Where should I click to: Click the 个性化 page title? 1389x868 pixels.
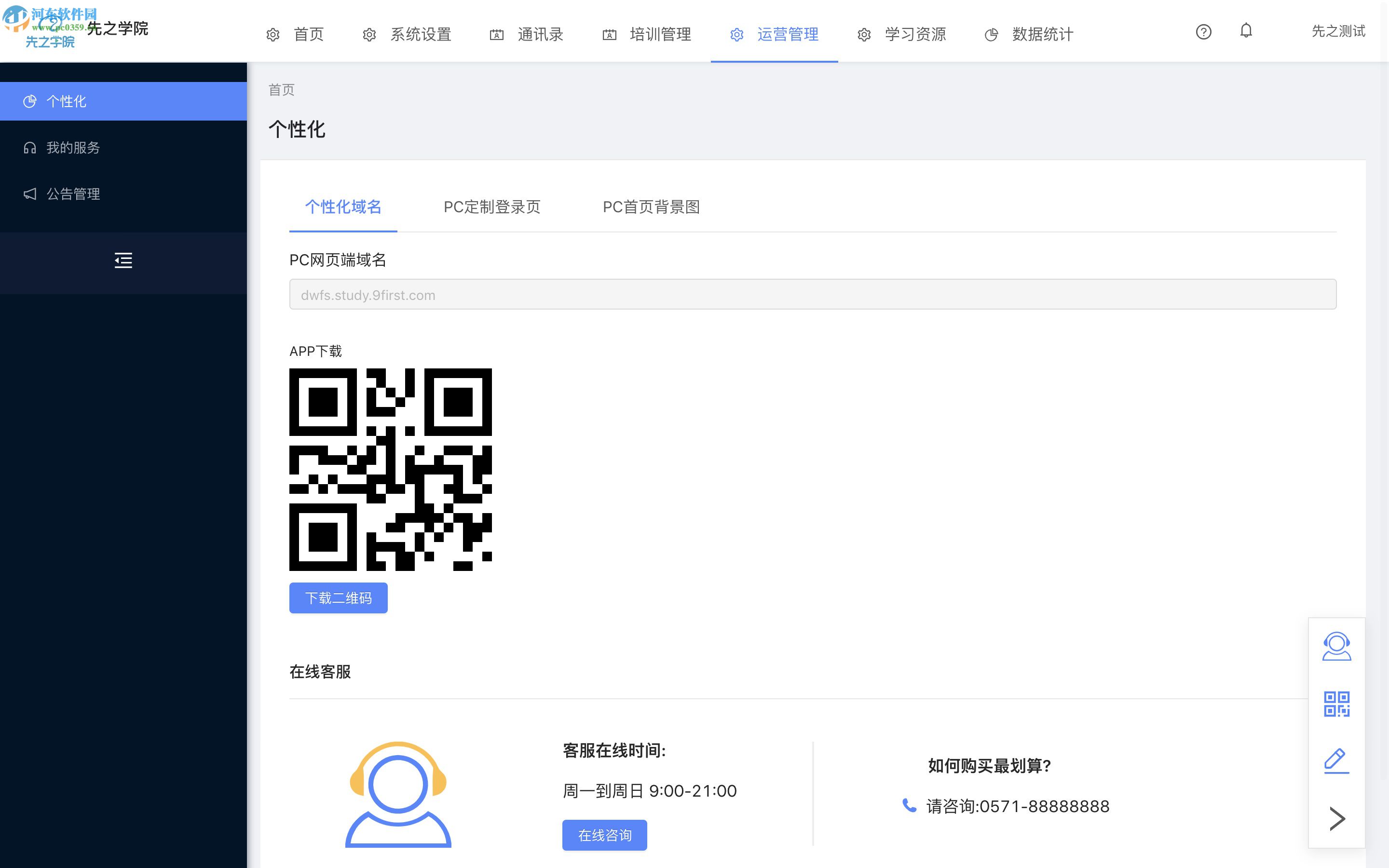pos(297,129)
